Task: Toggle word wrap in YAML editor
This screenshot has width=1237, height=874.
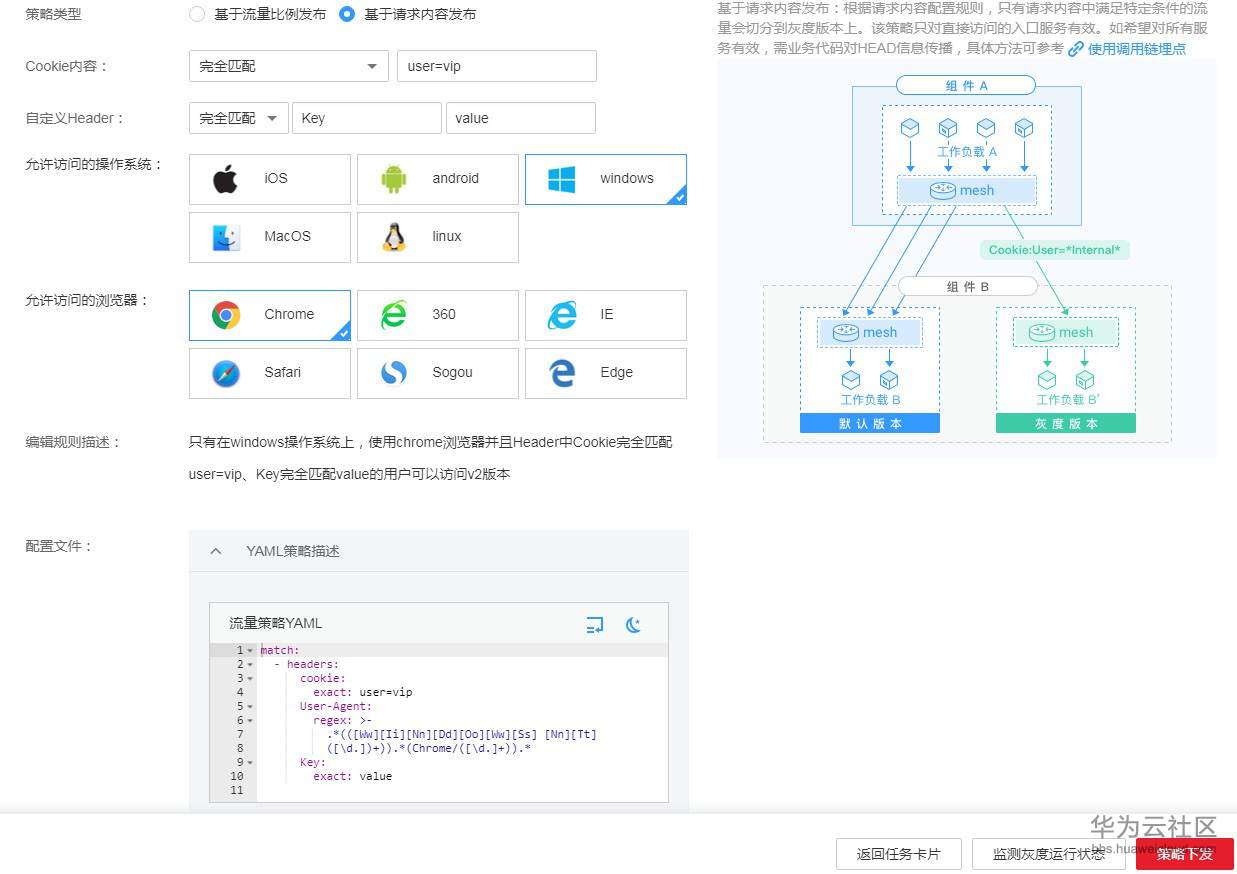Action: [x=595, y=625]
